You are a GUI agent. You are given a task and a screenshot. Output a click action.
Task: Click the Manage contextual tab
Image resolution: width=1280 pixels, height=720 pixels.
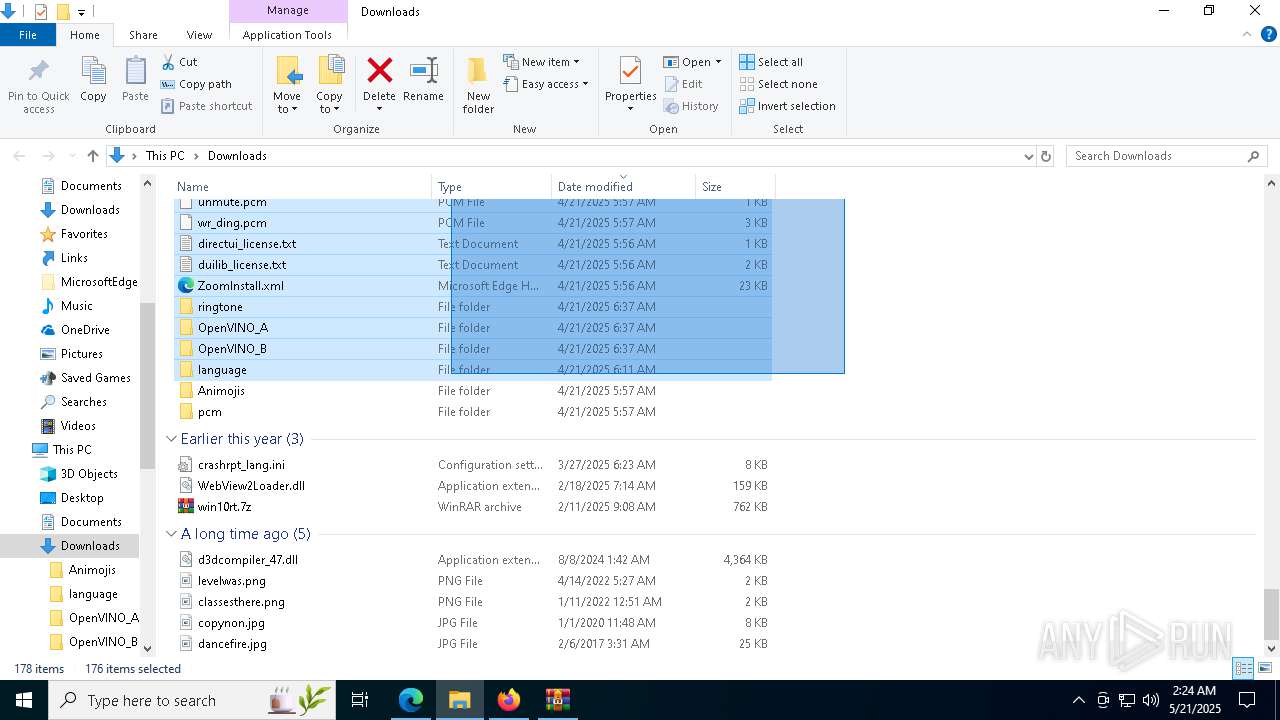tap(288, 11)
